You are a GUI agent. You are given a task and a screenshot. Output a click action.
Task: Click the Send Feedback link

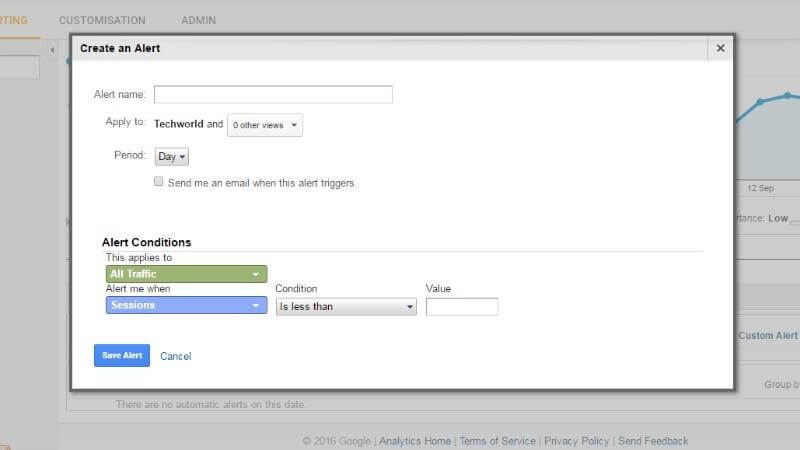click(653, 441)
